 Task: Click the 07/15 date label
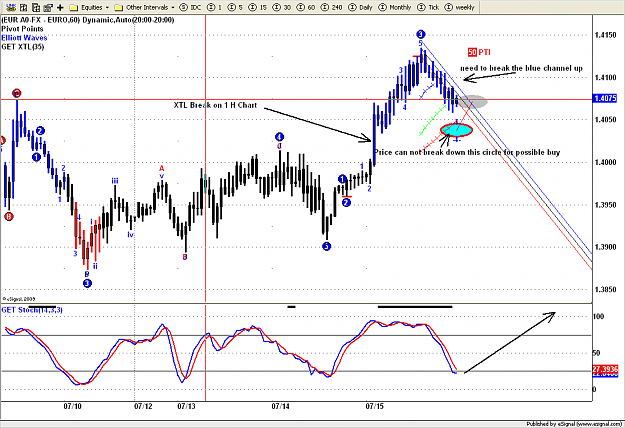coord(375,406)
